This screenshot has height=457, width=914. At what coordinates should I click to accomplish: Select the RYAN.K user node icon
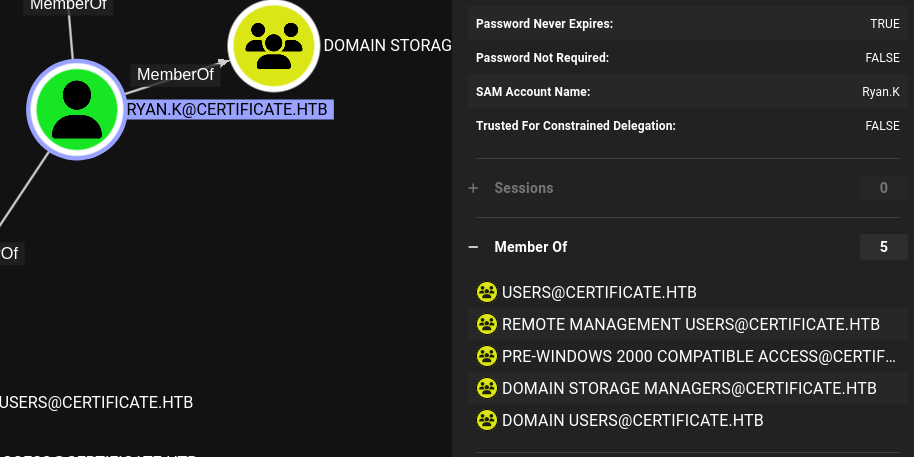click(x=76, y=110)
